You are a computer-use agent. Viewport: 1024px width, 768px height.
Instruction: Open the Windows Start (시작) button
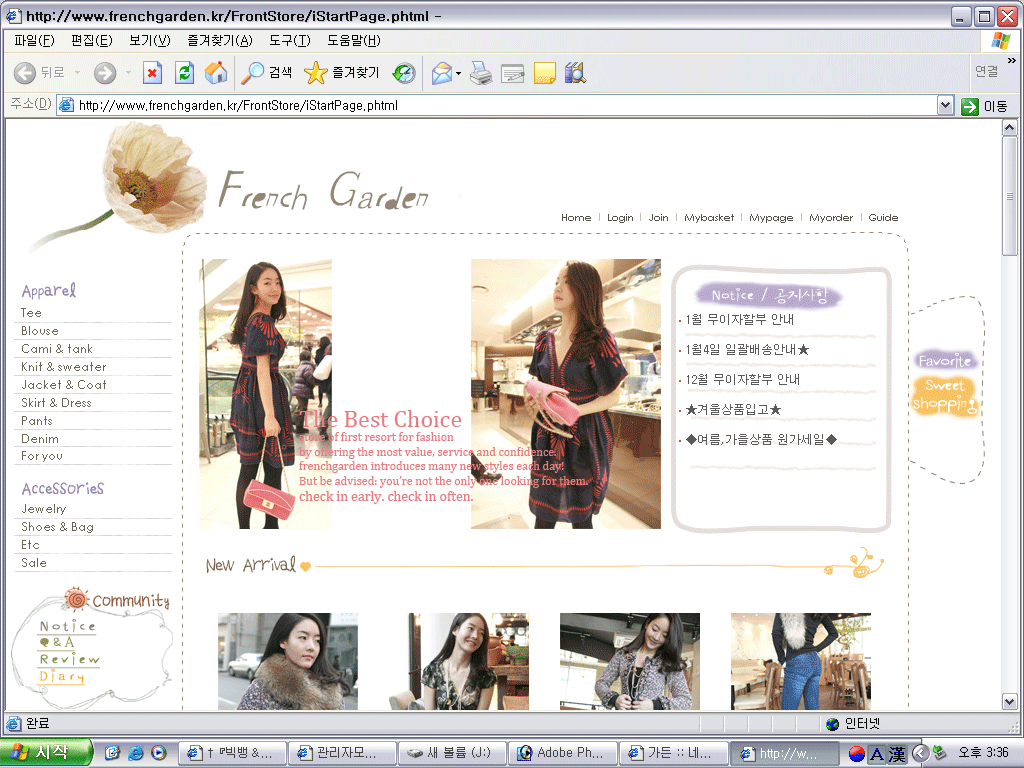(44, 753)
